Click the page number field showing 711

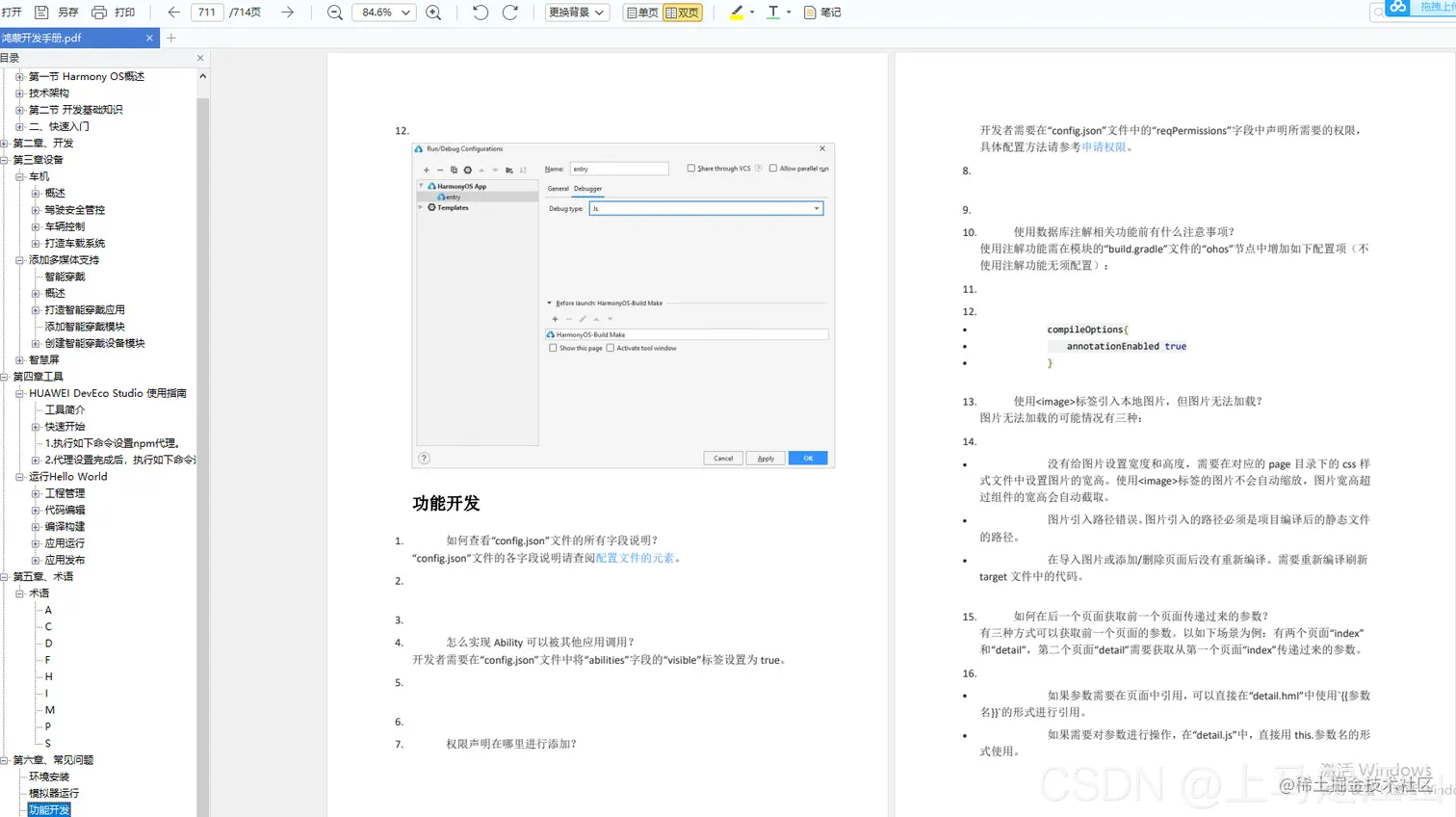point(207,13)
